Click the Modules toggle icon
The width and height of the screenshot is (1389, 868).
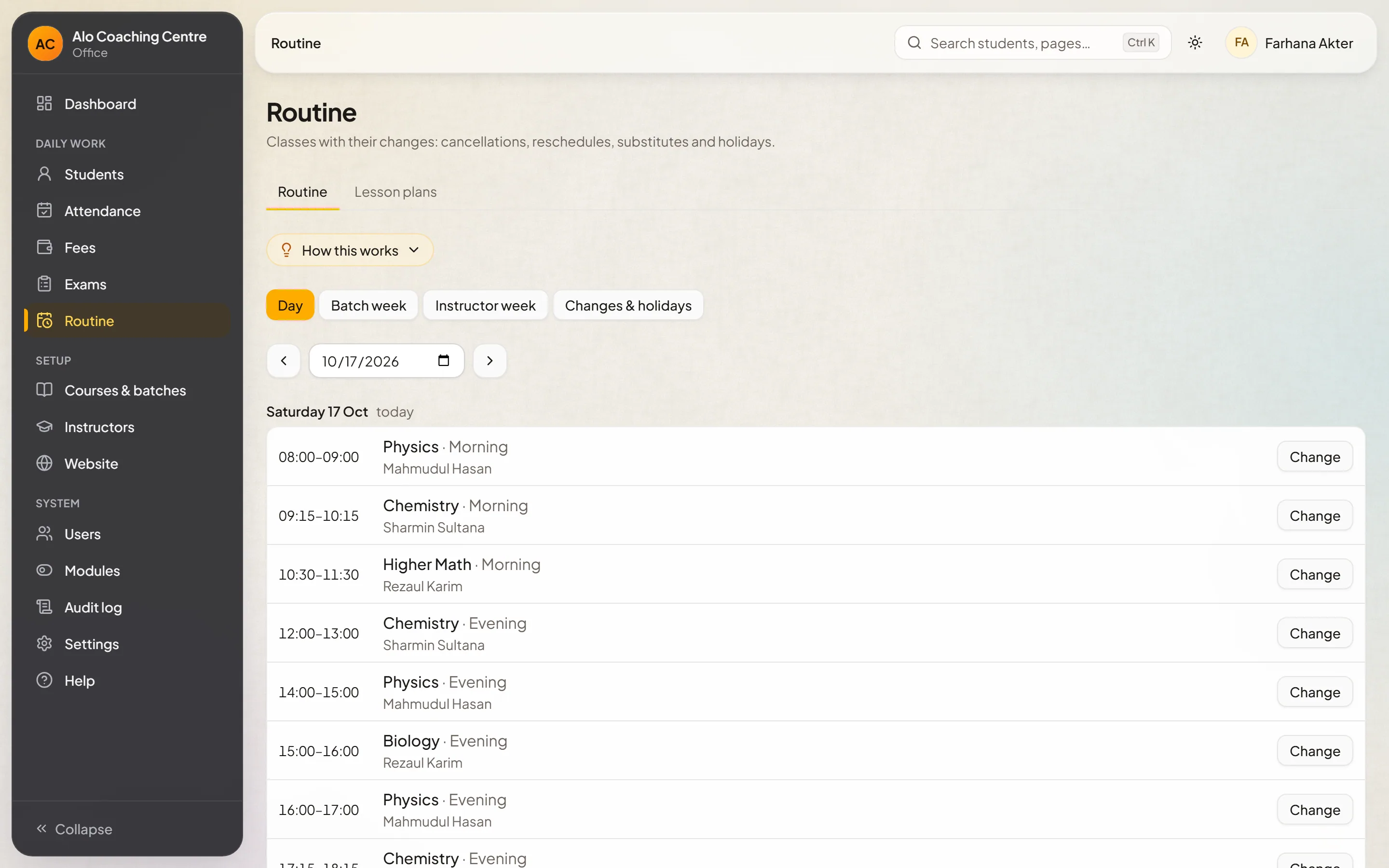(x=44, y=570)
